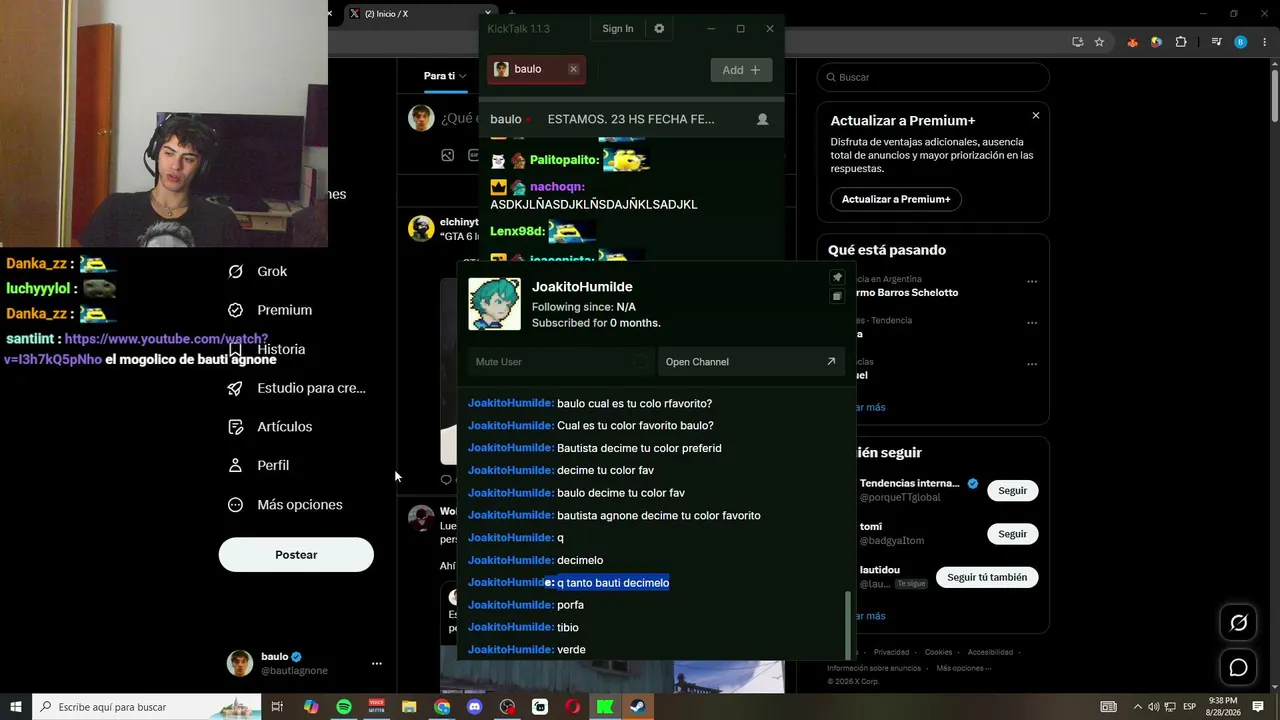Open Chrome profile B avatar
The width and height of the screenshot is (1280, 720).
coord(1241,42)
